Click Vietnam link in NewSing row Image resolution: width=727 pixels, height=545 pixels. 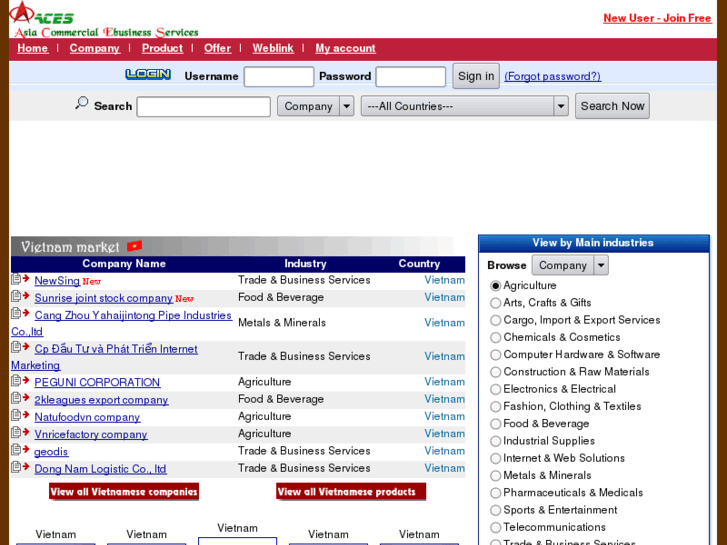click(x=445, y=280)
